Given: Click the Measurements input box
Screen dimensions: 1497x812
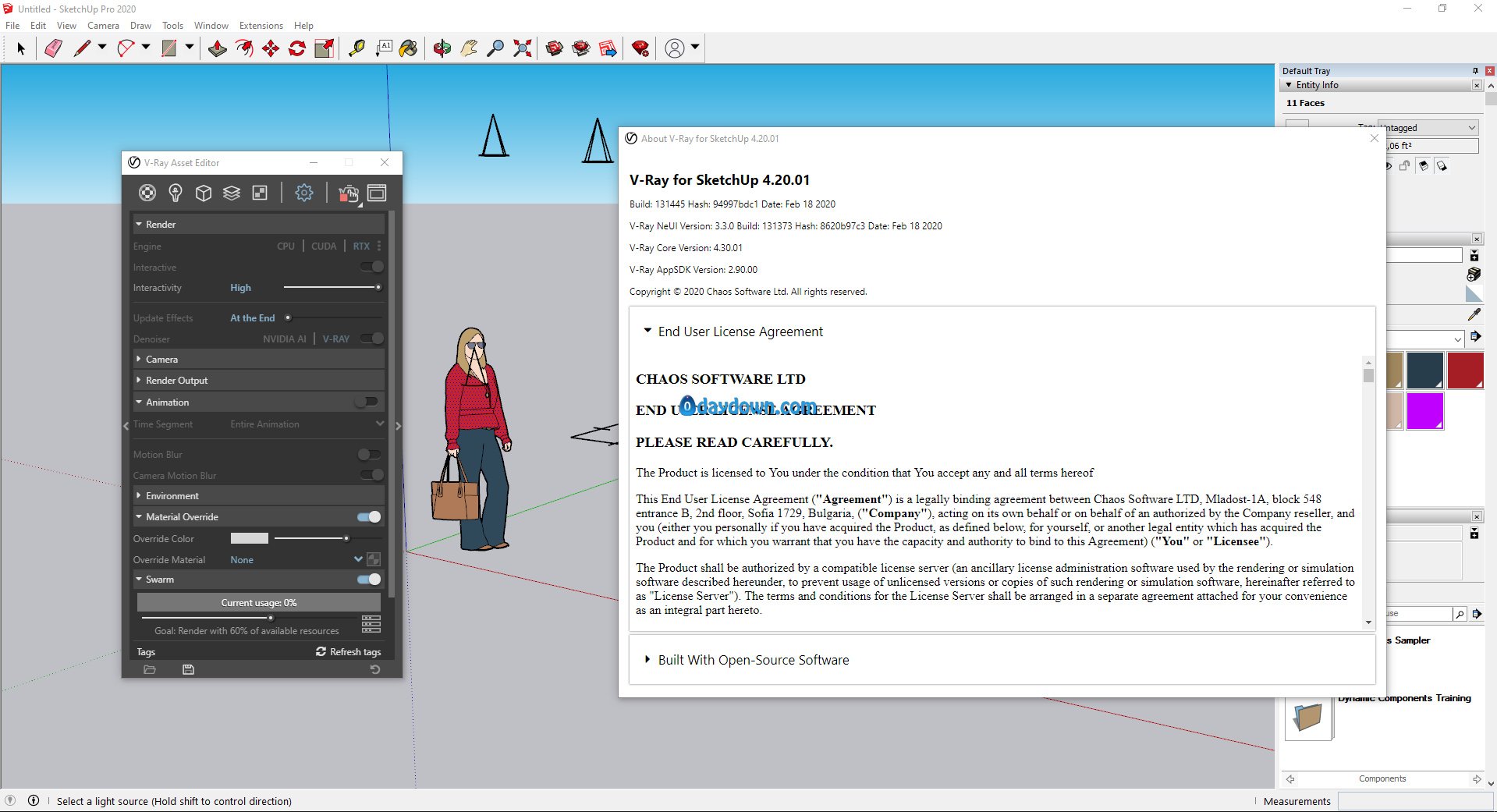Looking at the screenshot, I should pyautogui.click(x=1414, y=801).
